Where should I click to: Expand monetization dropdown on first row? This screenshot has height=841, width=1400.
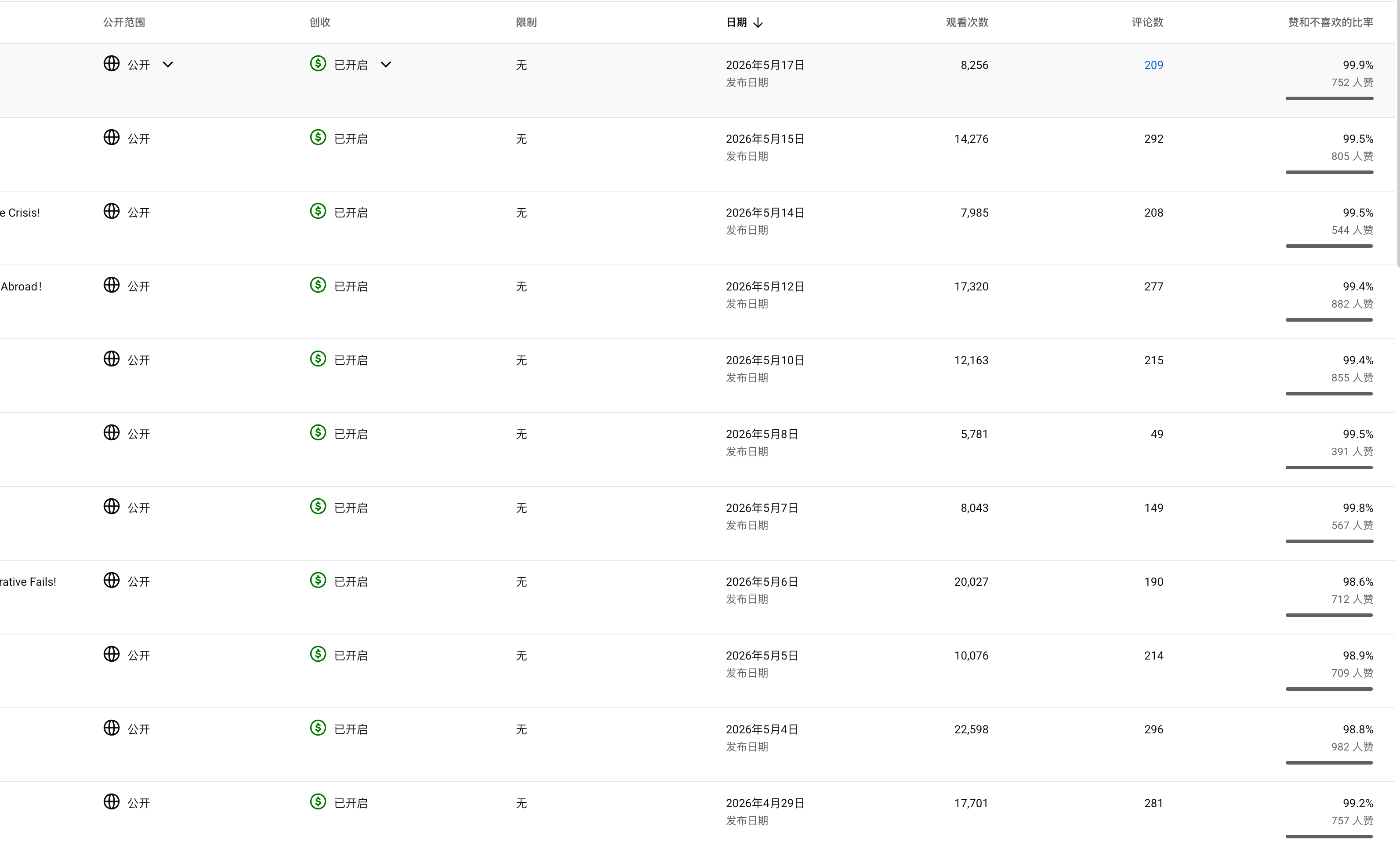tap(386, 65)
